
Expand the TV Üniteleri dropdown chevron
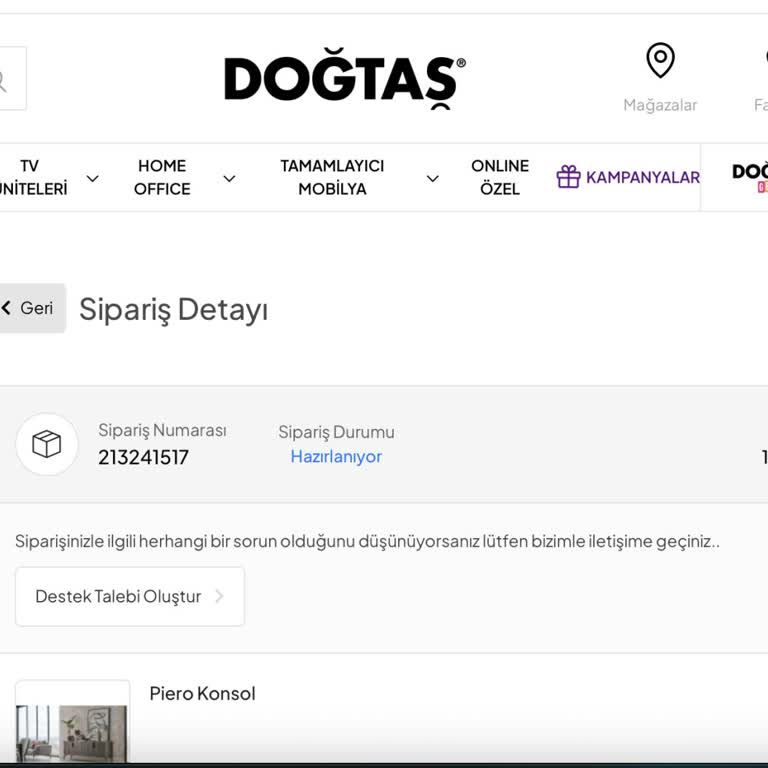92,178
